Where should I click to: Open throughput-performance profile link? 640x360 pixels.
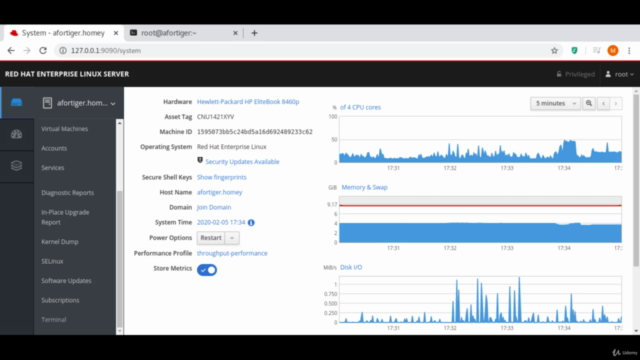[232, 253]
